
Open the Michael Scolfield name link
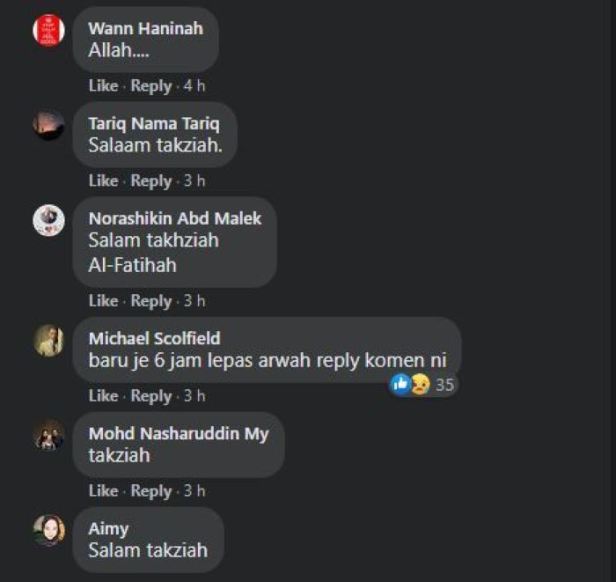[x=154, y=338]
